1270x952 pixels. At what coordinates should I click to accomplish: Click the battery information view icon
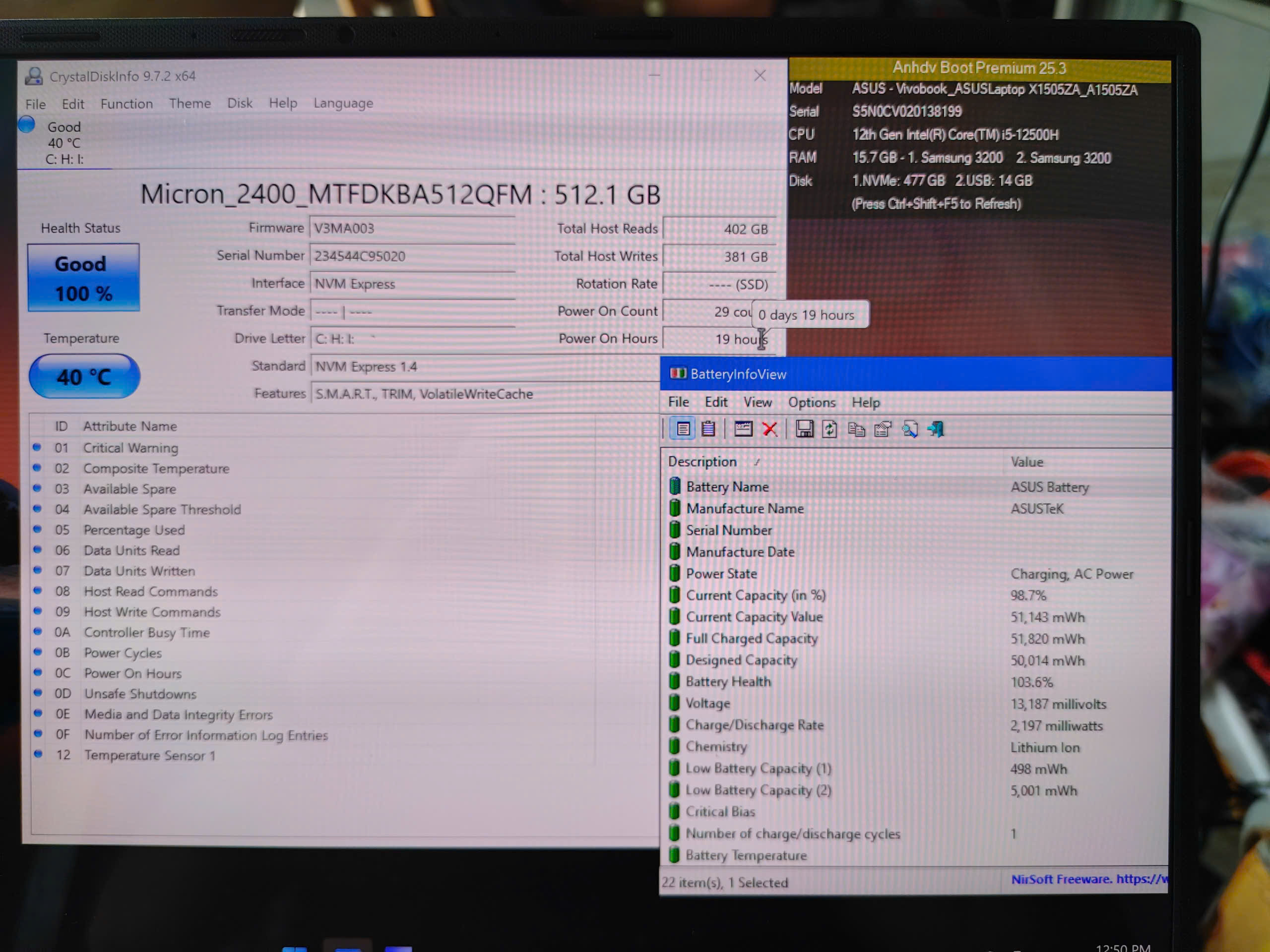pos(683,429)
